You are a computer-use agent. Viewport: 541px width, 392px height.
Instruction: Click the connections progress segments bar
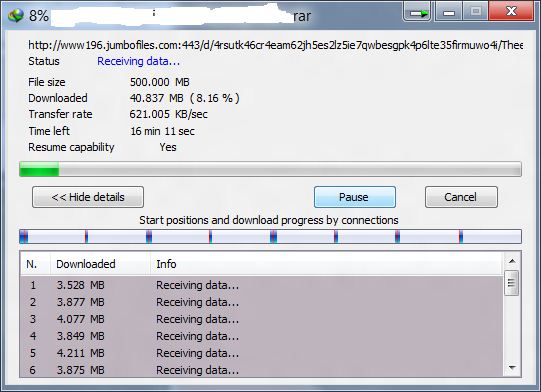pos(270,237)
